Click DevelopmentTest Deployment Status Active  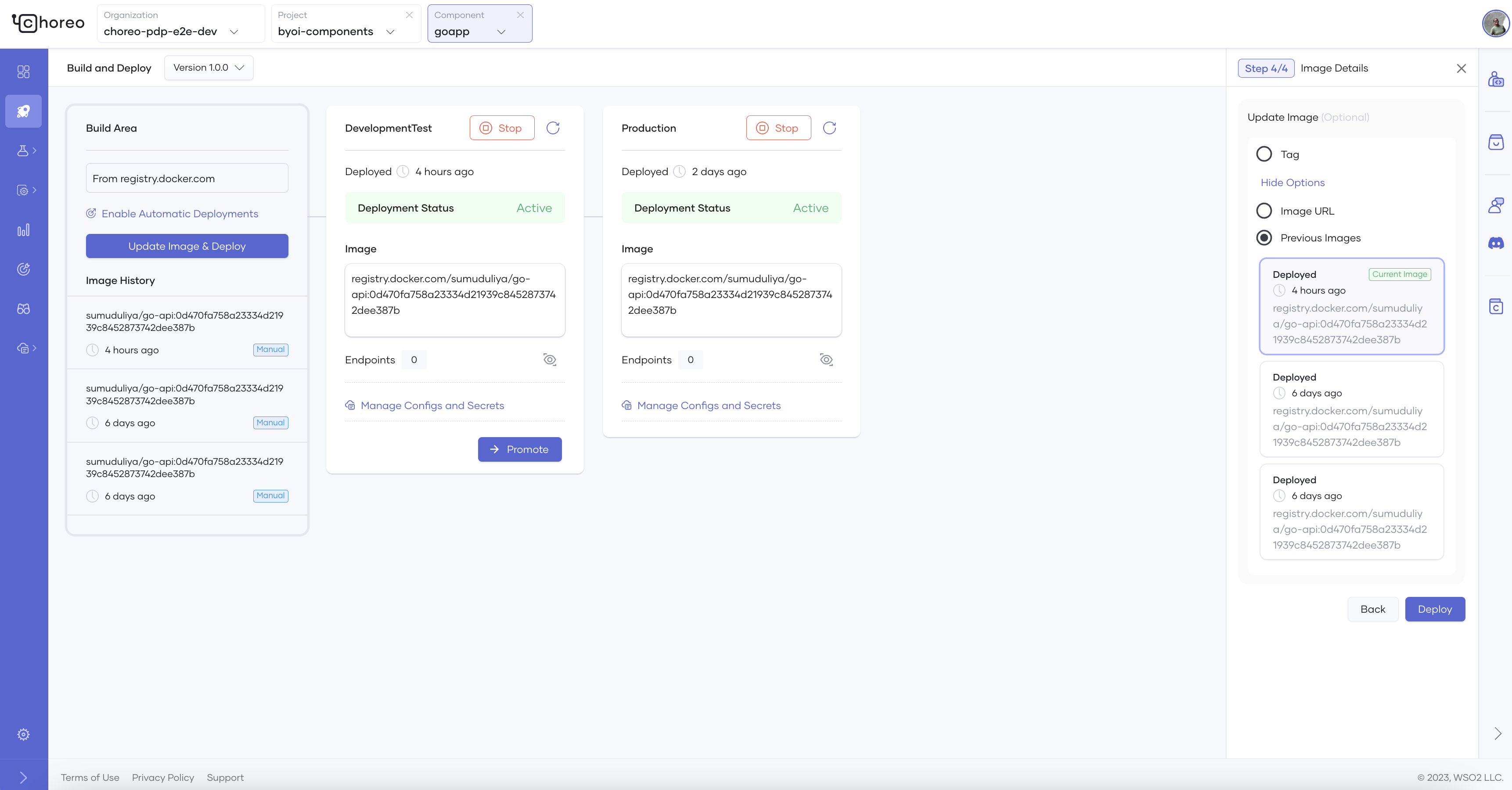455,208
